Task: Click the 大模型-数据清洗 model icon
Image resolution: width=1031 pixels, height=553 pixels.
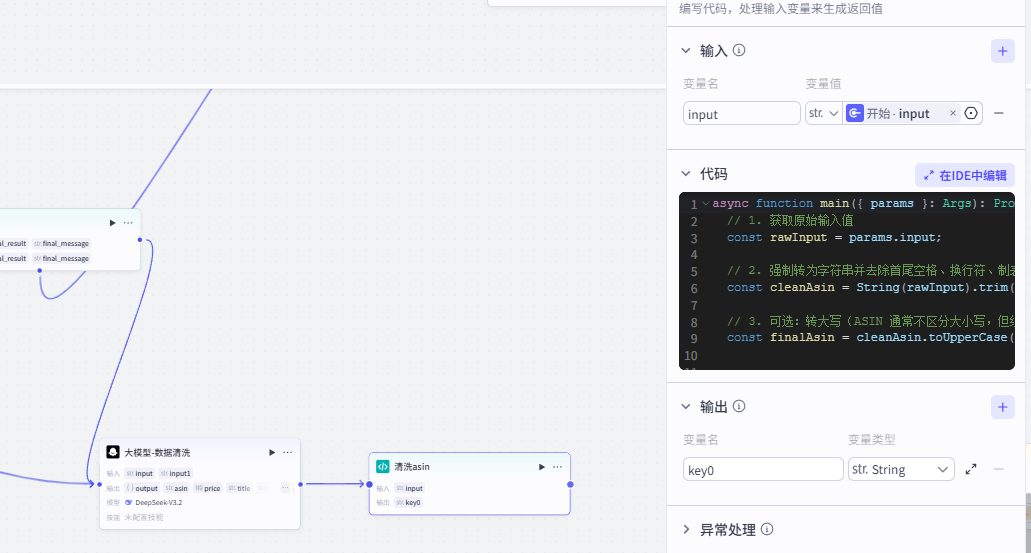Action: pyautogui.click(x=113, y=452)
